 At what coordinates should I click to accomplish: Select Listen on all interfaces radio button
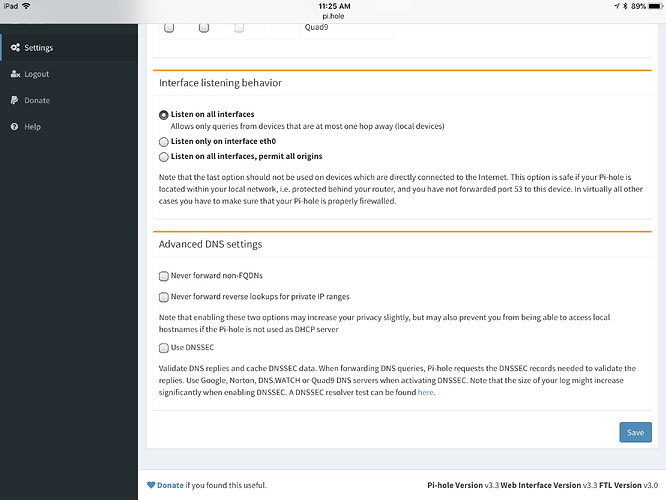(164, 115)
